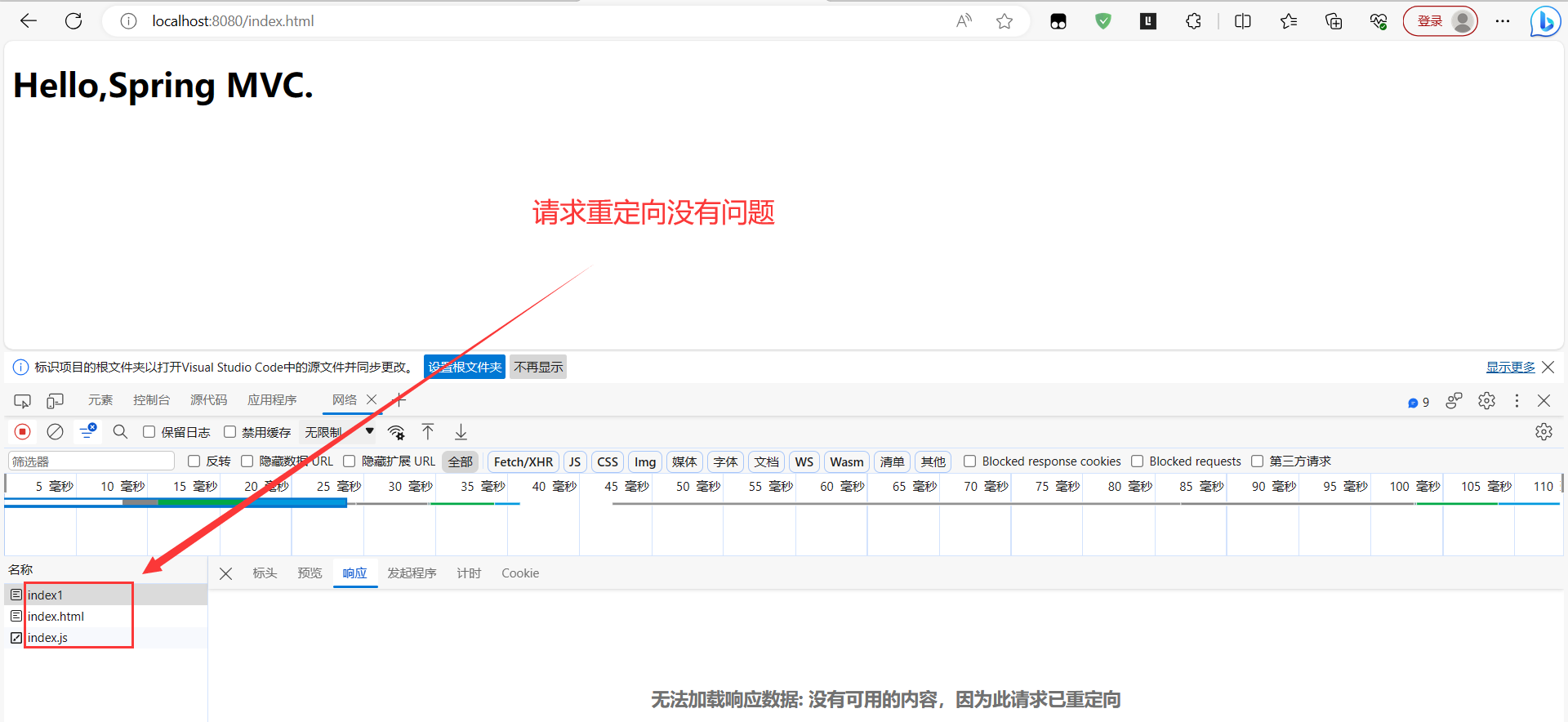Viewport: 1568px width, 722px height.
Task: Open network search magnifier
Action: pos(120,432)
